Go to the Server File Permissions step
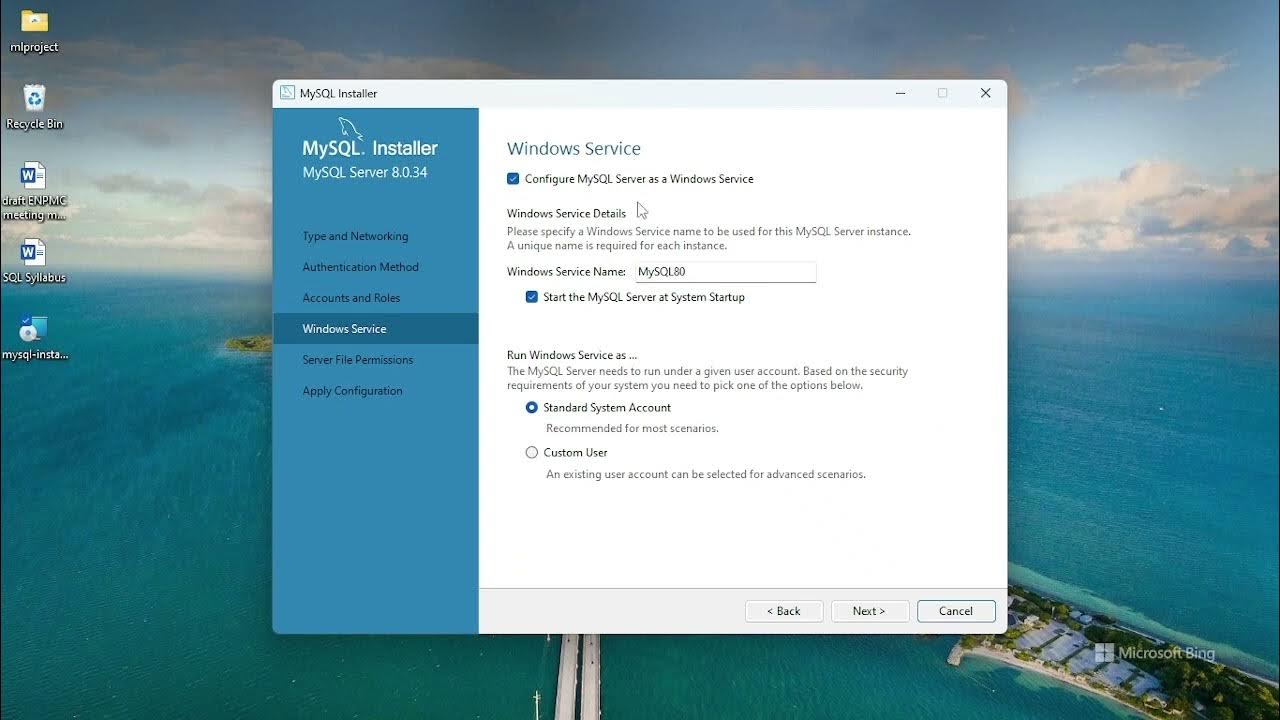1280x720 pixels. (x=357, y=360)
